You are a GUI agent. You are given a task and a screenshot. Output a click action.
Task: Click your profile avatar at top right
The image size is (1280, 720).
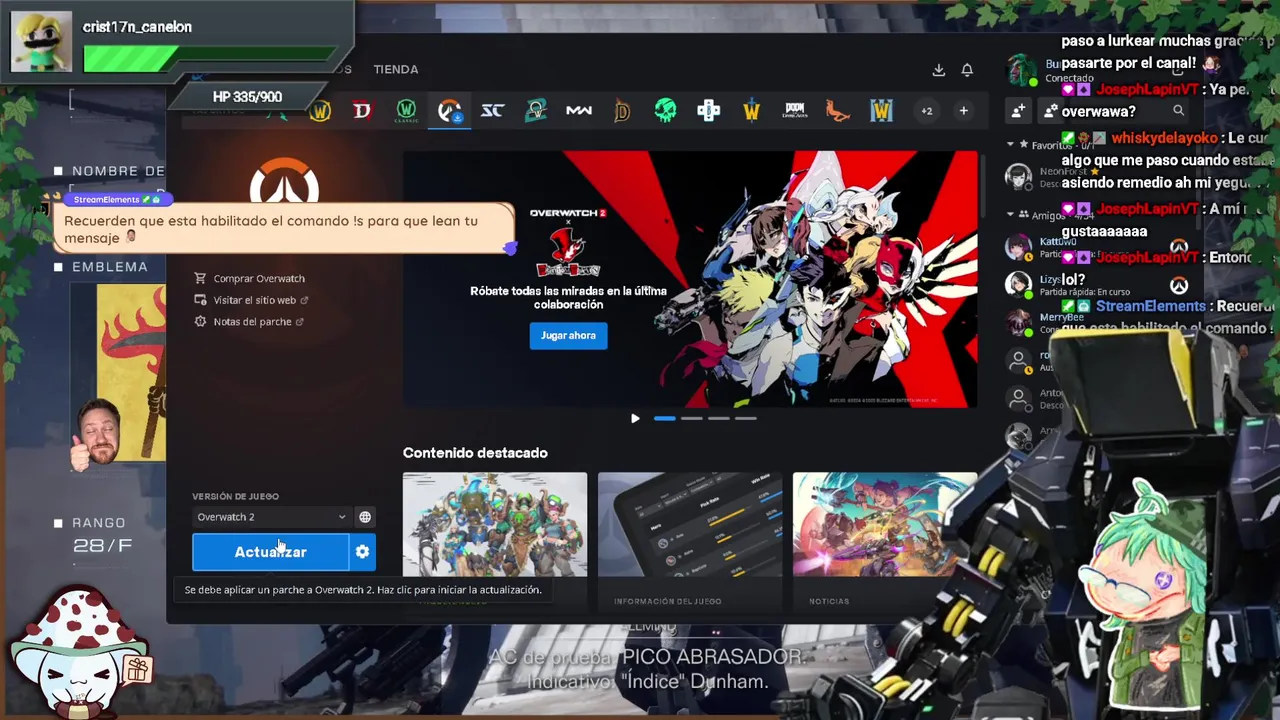(1022, 70)
